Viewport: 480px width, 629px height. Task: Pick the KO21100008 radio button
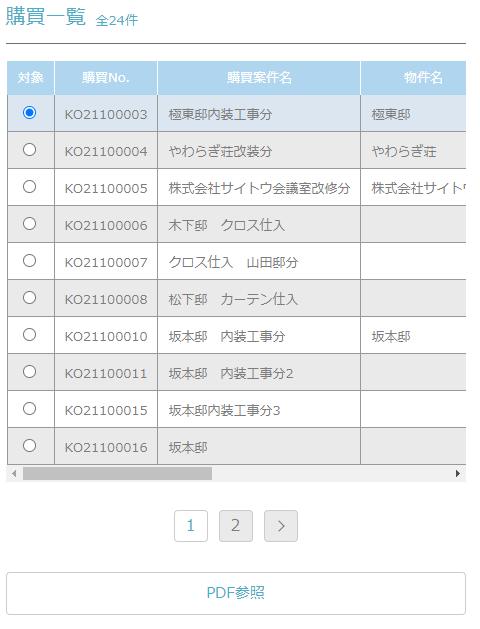point(29,298)
